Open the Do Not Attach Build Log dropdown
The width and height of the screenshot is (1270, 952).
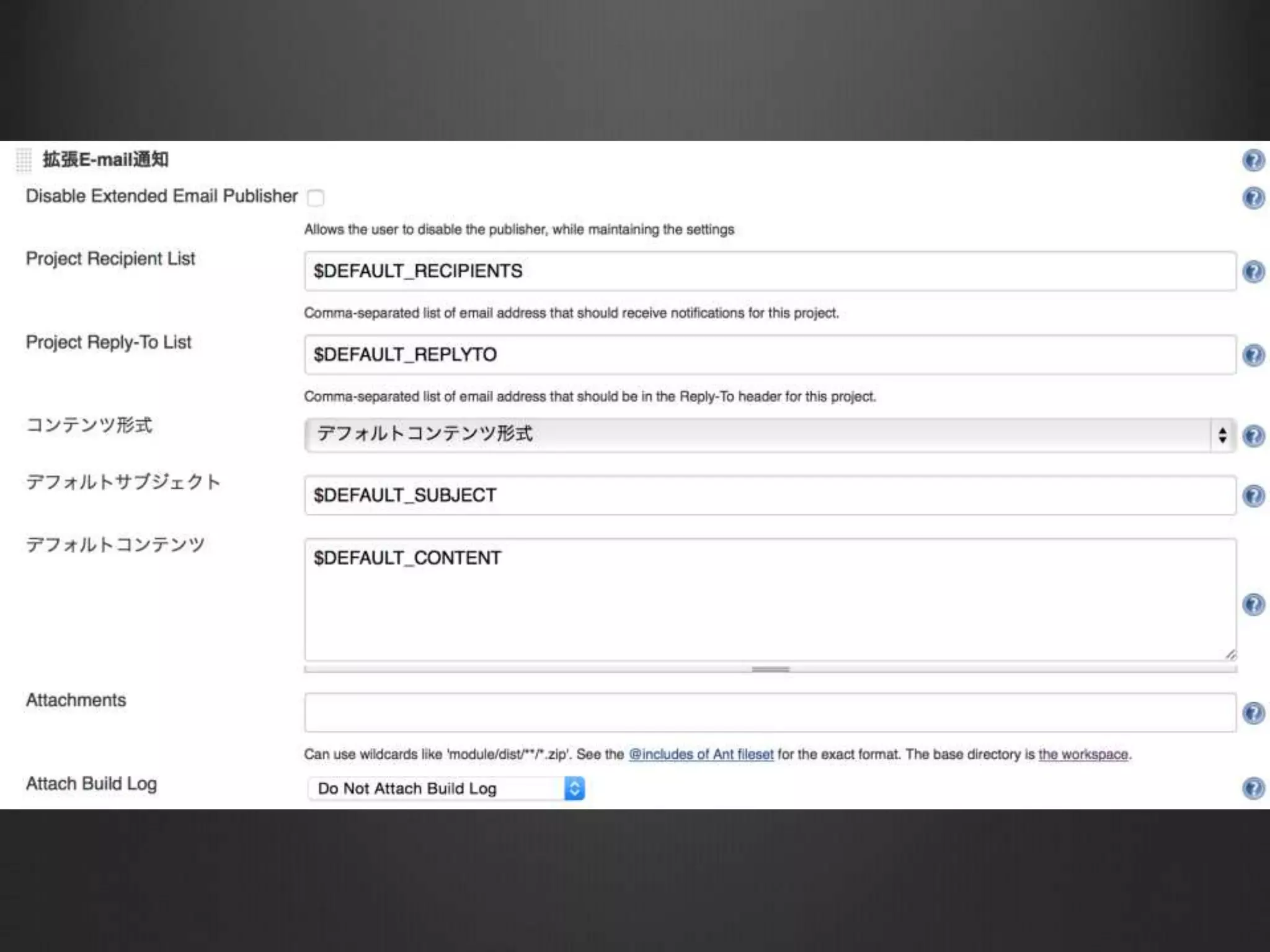446,788
